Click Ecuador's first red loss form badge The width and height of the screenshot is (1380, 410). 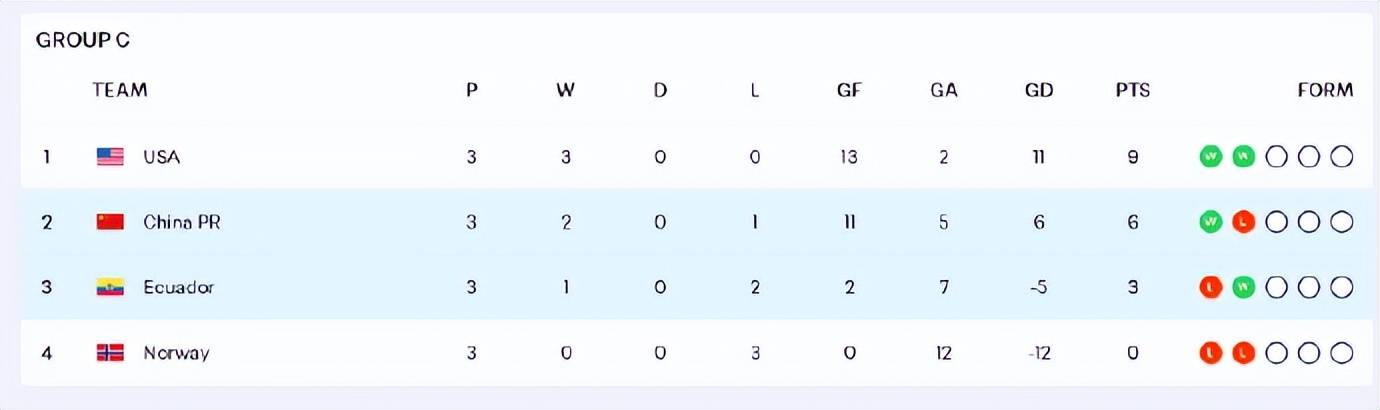[x=1211, y=287]
